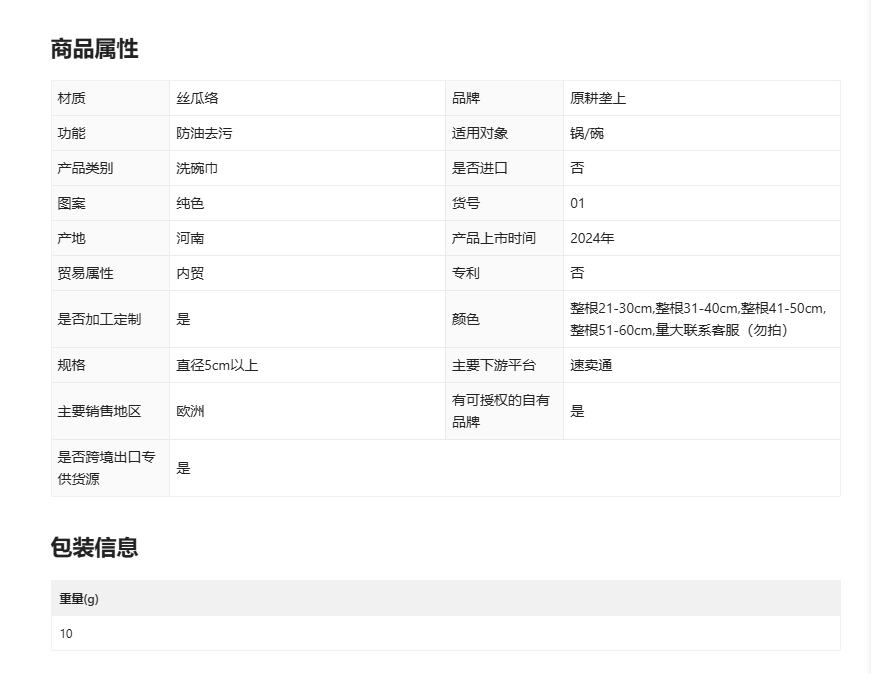Select the 纯色 pattern value
Viewport: 874px width, 674px height.
click(190, 203)
